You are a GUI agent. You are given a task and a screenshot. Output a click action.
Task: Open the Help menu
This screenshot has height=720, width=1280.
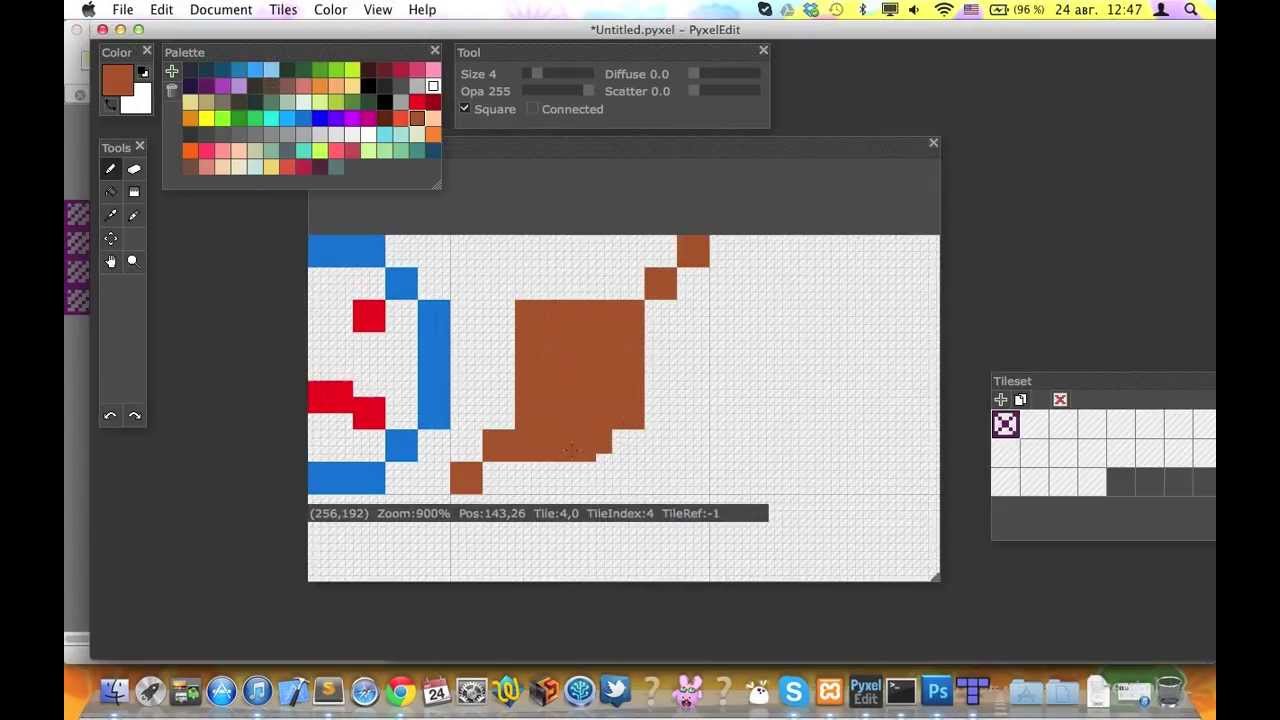pos(422,9)
